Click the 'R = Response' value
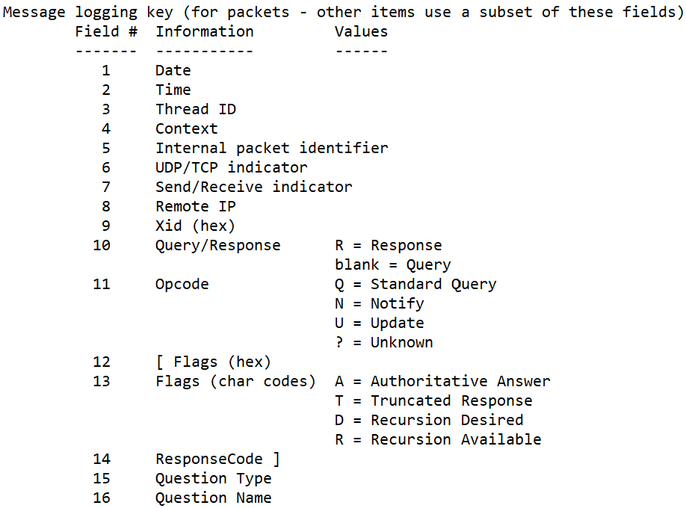Screen dimensions: 686x508 [x=388, y=245]
